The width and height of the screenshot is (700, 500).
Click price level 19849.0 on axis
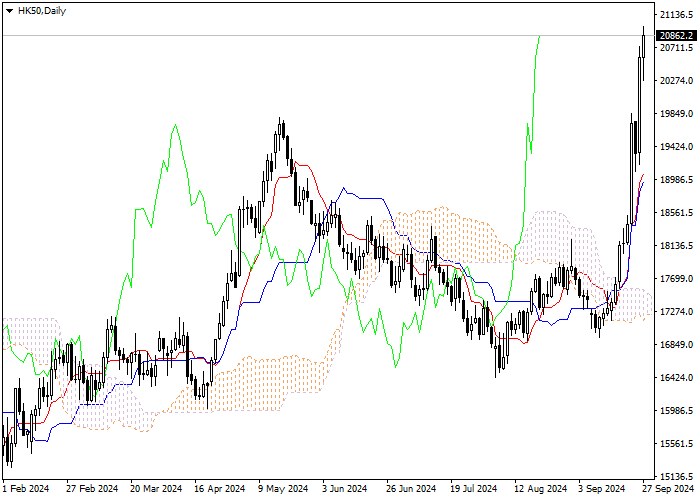(x=676, y=114)
